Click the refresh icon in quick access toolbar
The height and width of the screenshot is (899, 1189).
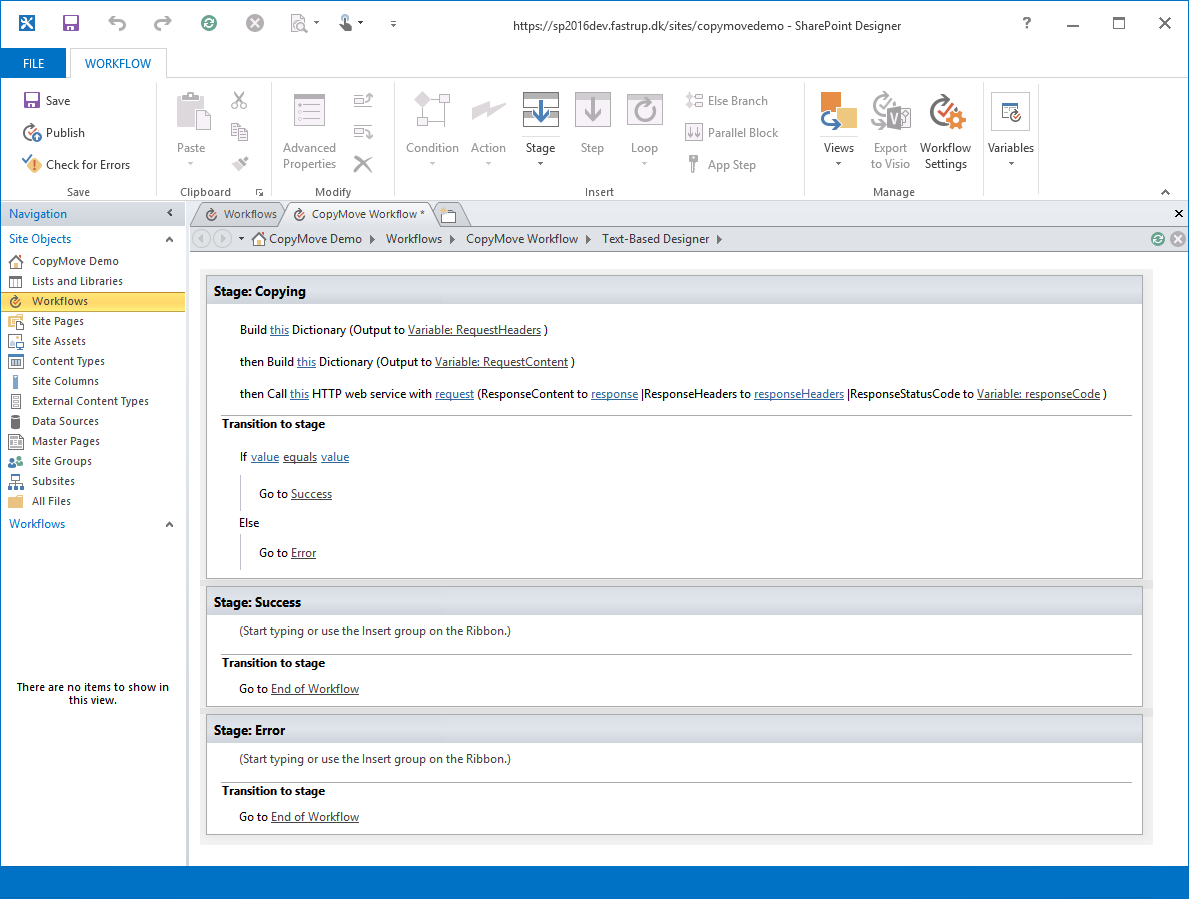[208, 23]
